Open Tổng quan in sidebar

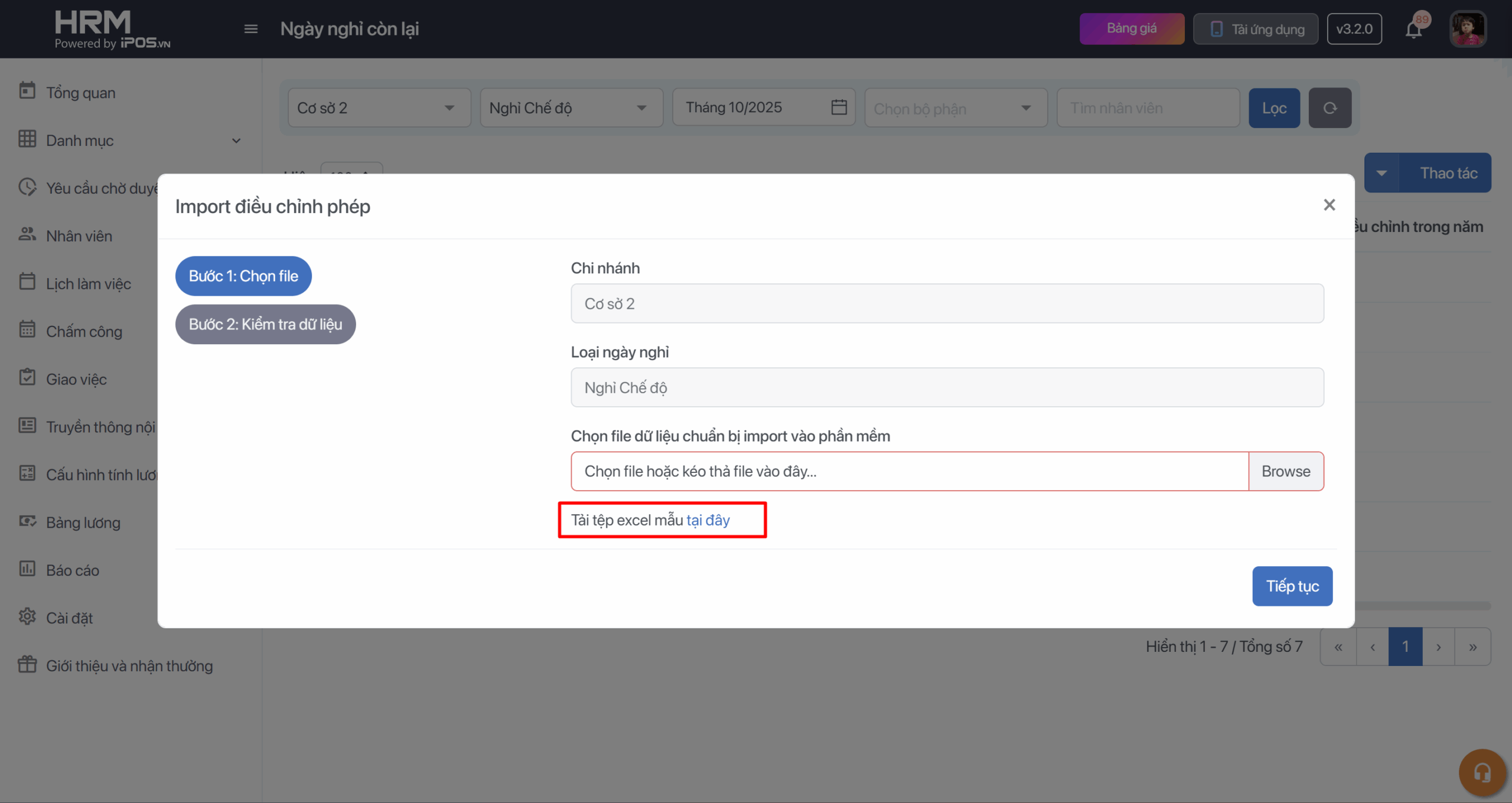[x=80, y=93]
